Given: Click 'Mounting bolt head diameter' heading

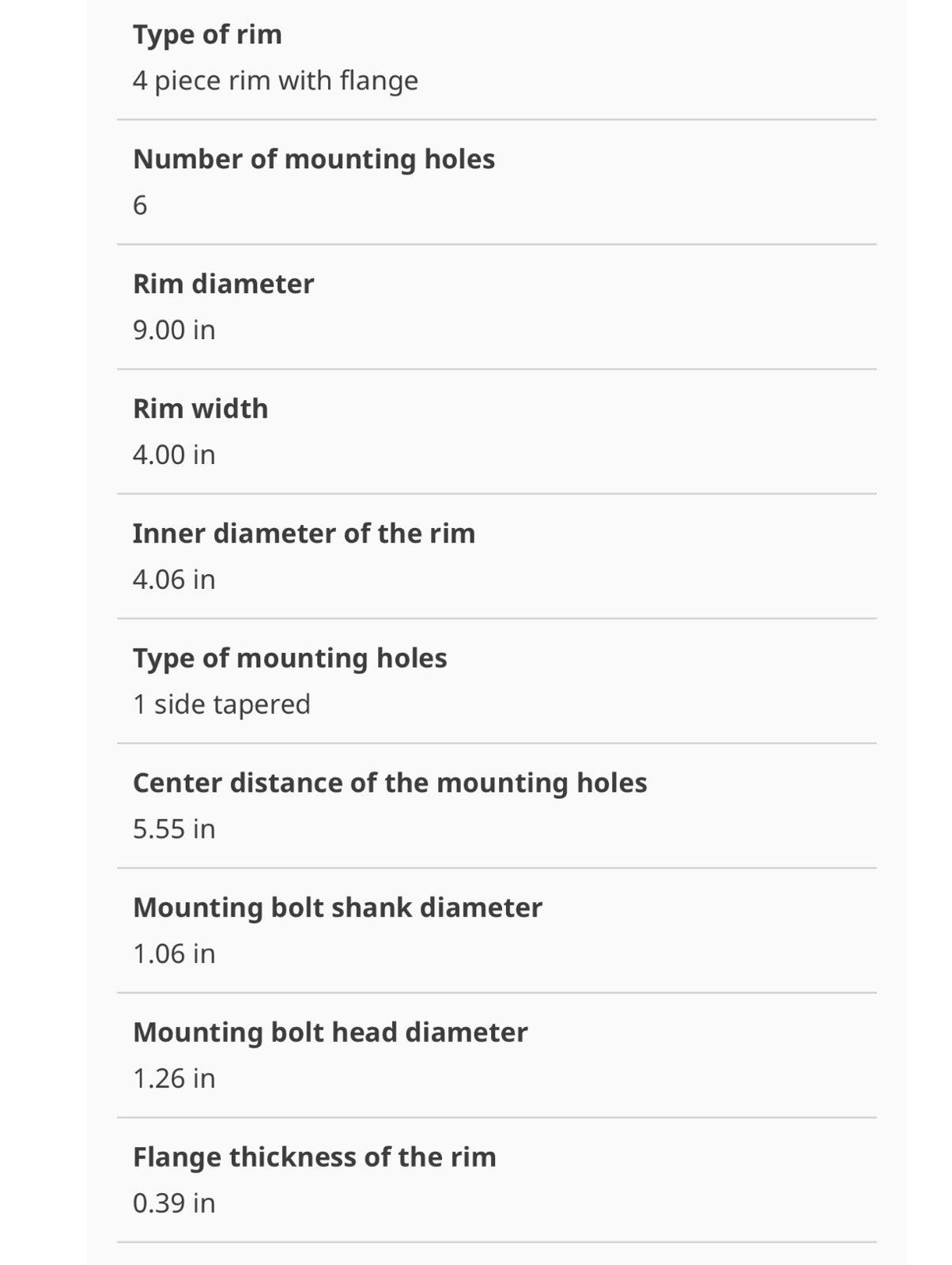Looking at the screenshot, I should (x=331, y=1033).
